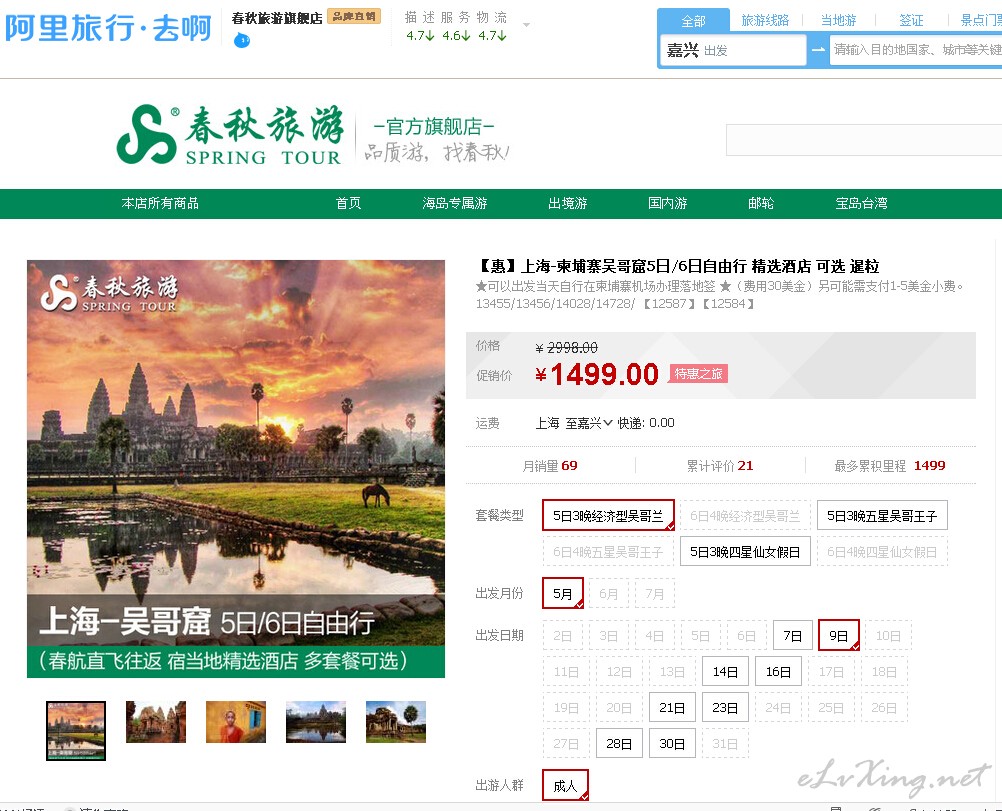
Task: Click the 累计评价 21 reviews link
Action: pos(720,466)
